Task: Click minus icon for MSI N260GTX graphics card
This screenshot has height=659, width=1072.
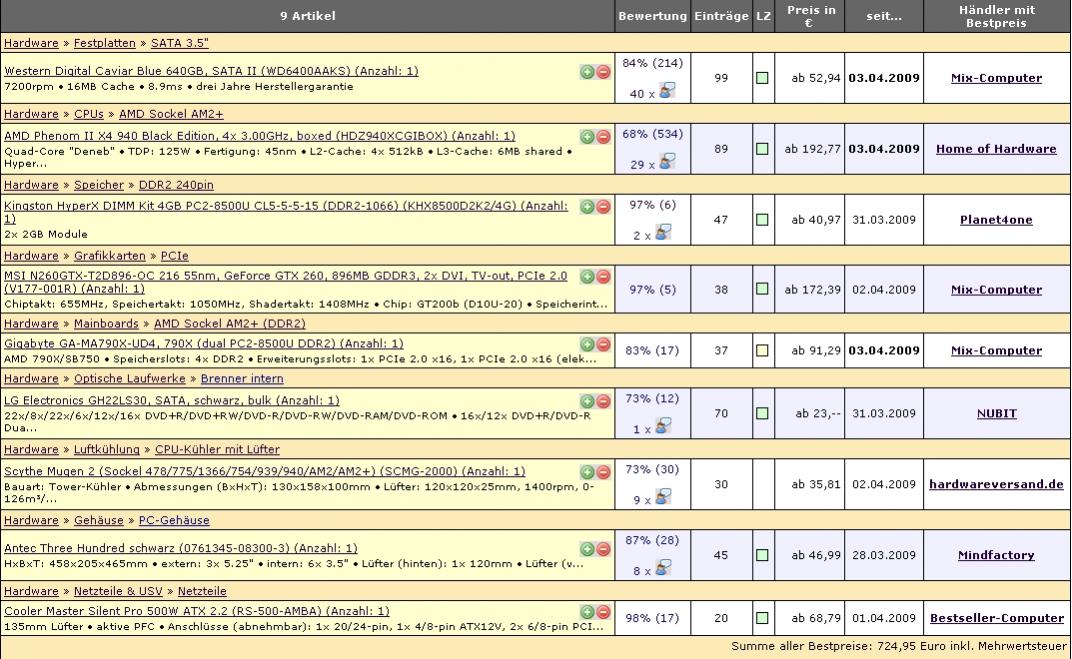Action: coord(603,276)
